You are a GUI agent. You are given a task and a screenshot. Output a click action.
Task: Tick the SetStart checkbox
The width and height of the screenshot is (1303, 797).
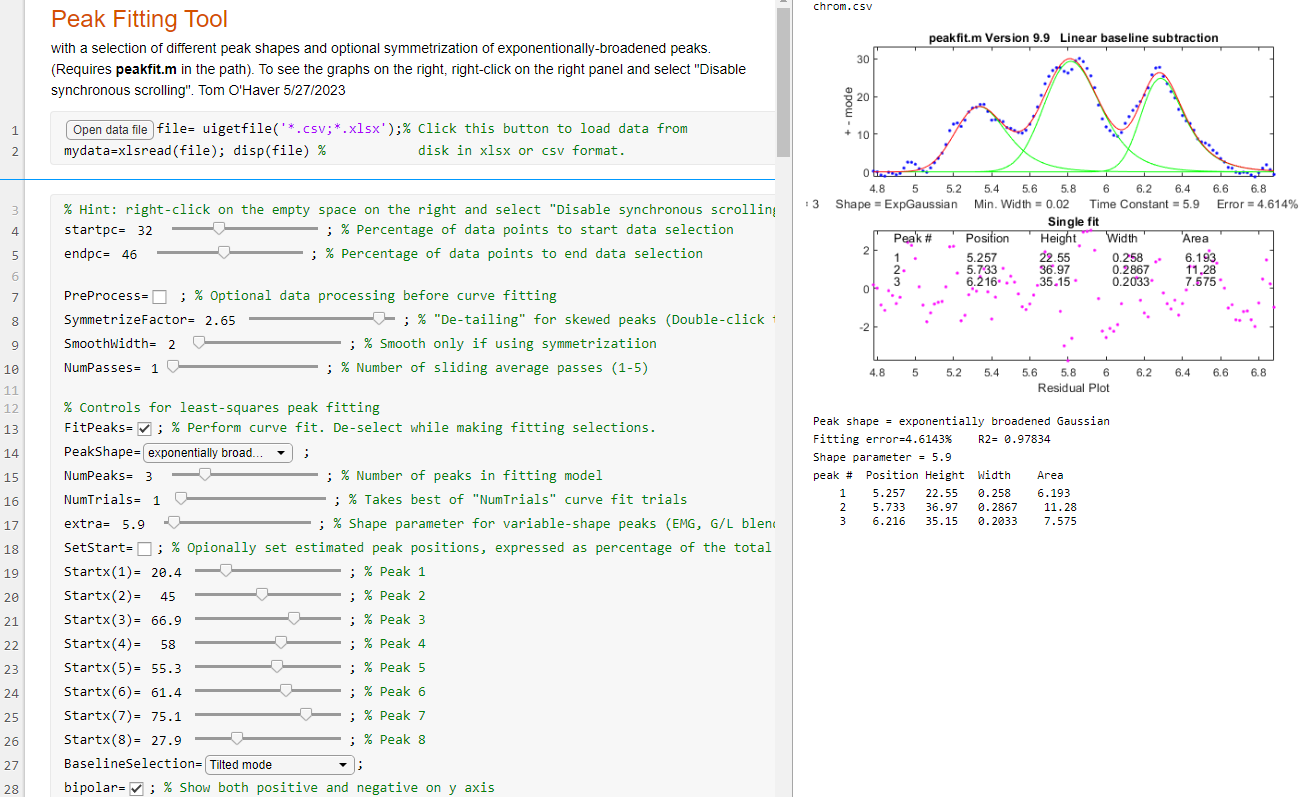(144, 548)
